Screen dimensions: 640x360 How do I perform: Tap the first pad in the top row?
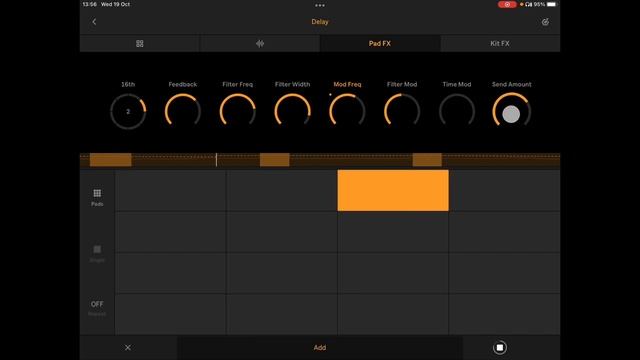coord(171,191)
